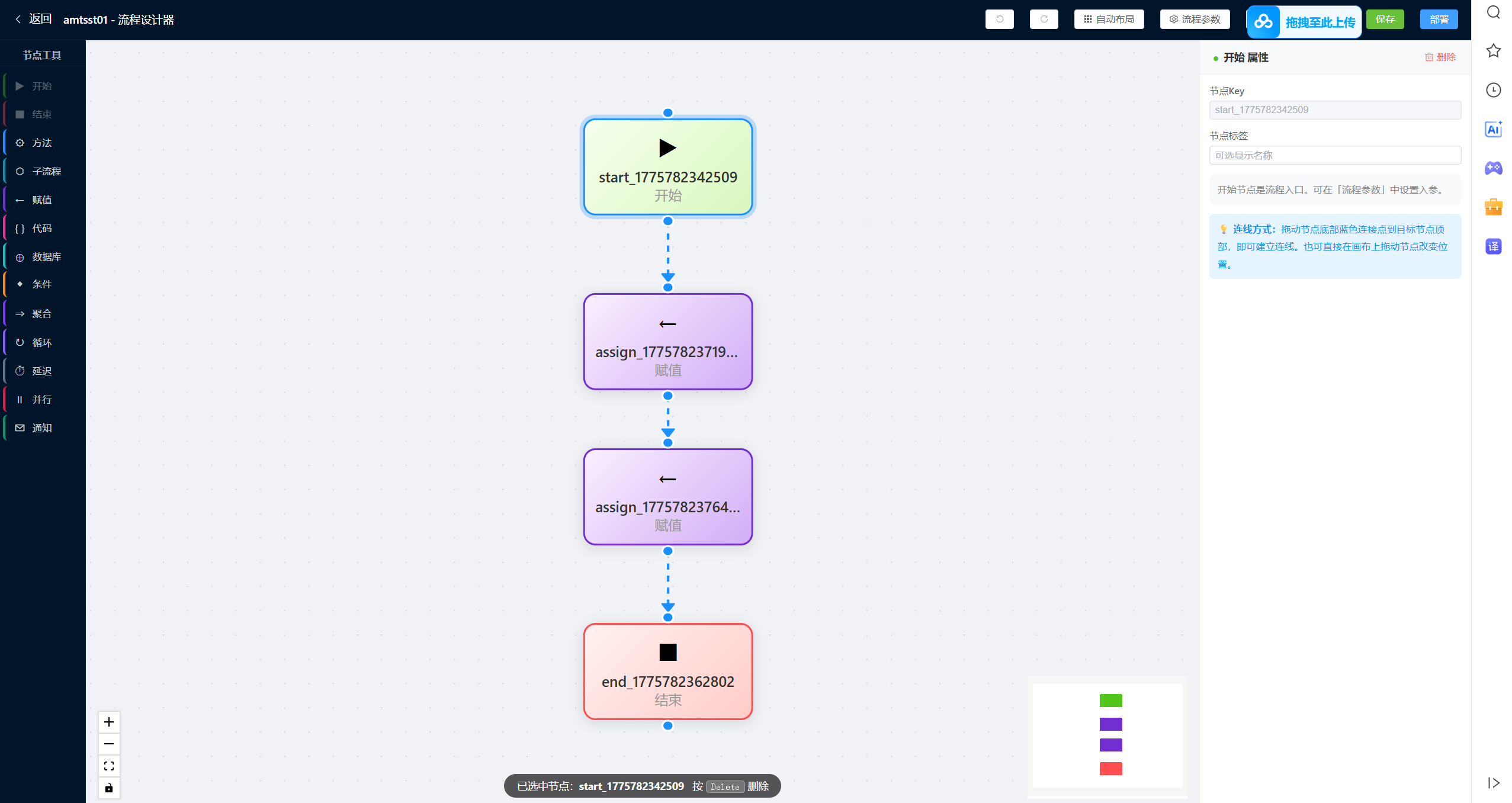Go back with the 返回 link
Viewport: 1512px width, 803px height.
click(x=34, y=19)
